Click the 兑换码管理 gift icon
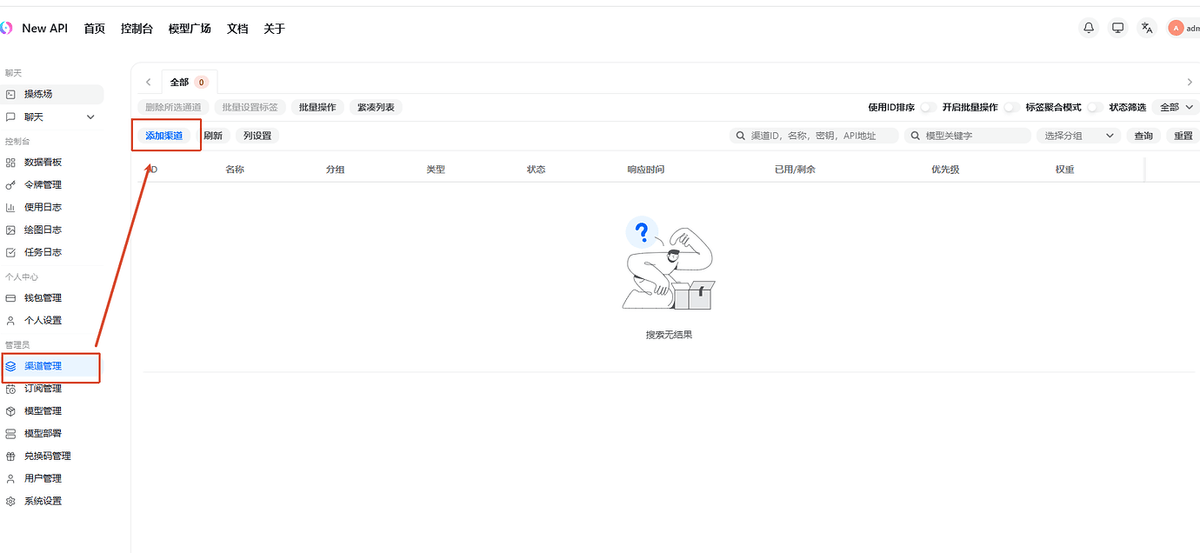Viewport: 1200px width, 553px height. [x=11, y=456]
